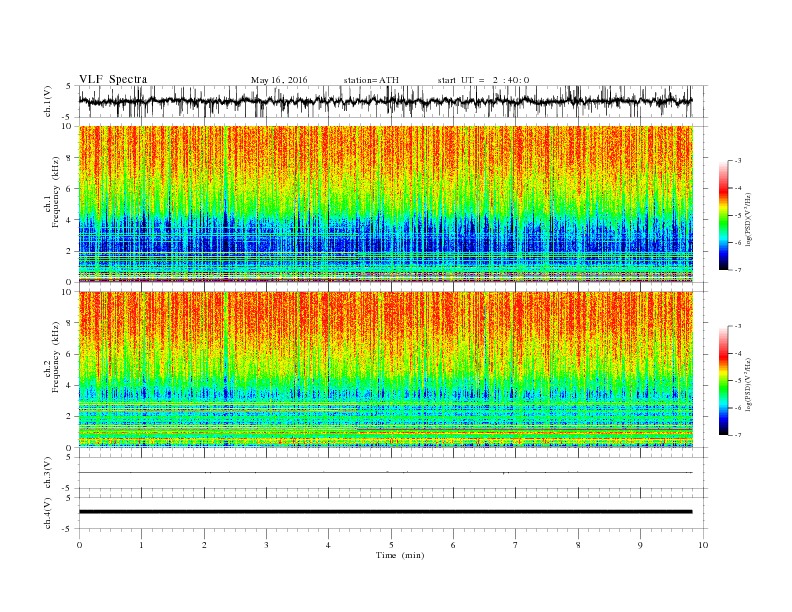Click the '2' tick on time axis
The image size is (792, 612).
coord(204,545)
